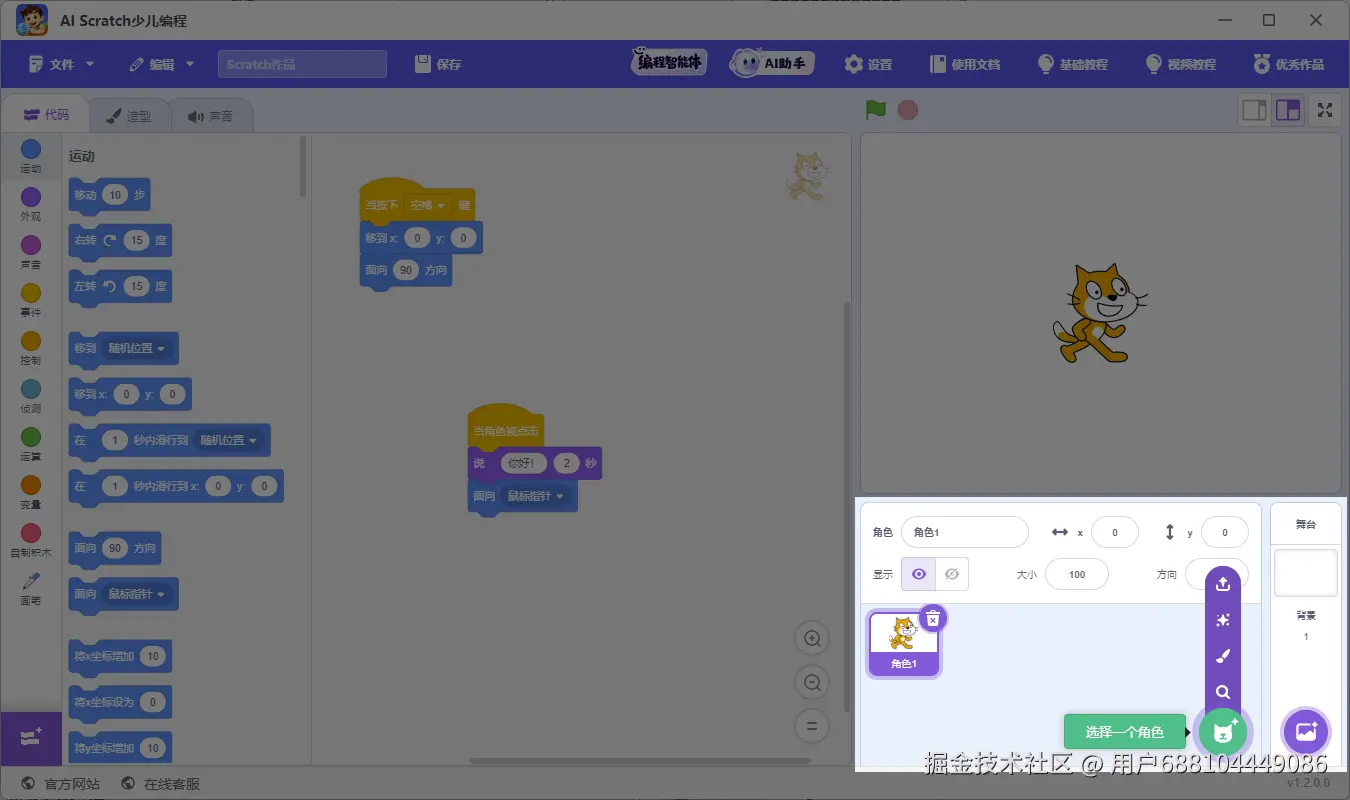Select the stage backdrop thumbnail
The height and width of the screenshot is (800, 1350).
tap(1305, 572)
